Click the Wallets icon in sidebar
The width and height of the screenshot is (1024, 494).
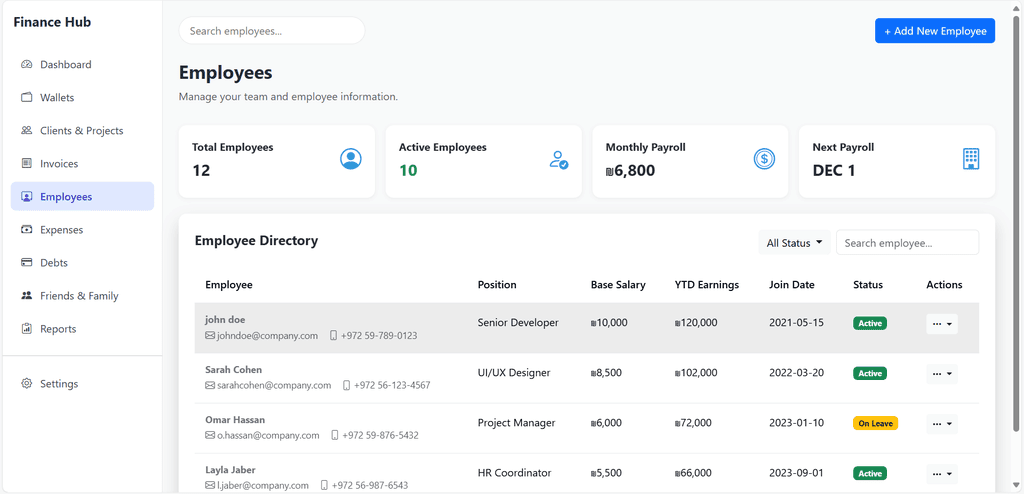pos(27,97)
